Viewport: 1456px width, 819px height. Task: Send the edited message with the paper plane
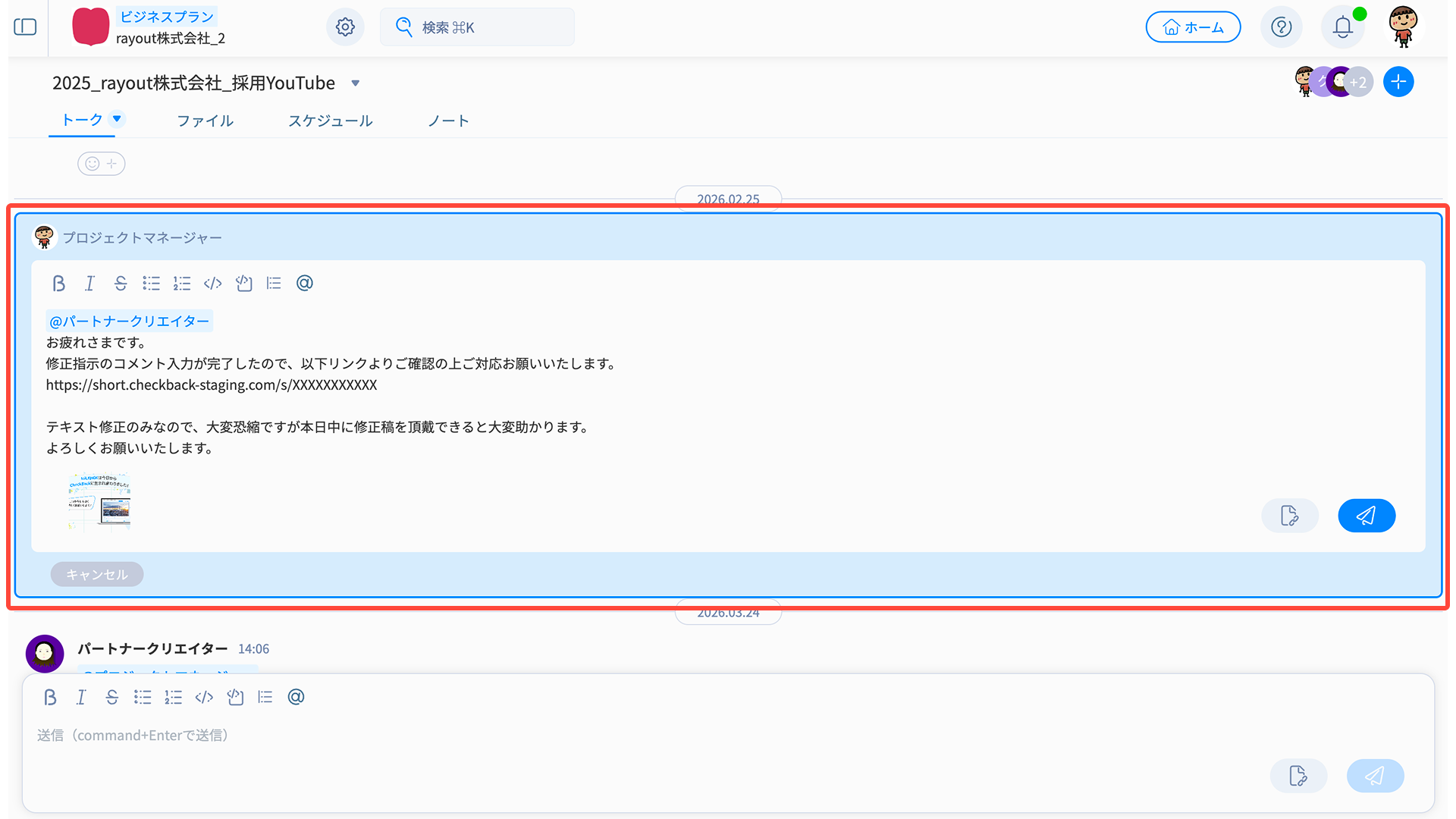pos(1366,516)
